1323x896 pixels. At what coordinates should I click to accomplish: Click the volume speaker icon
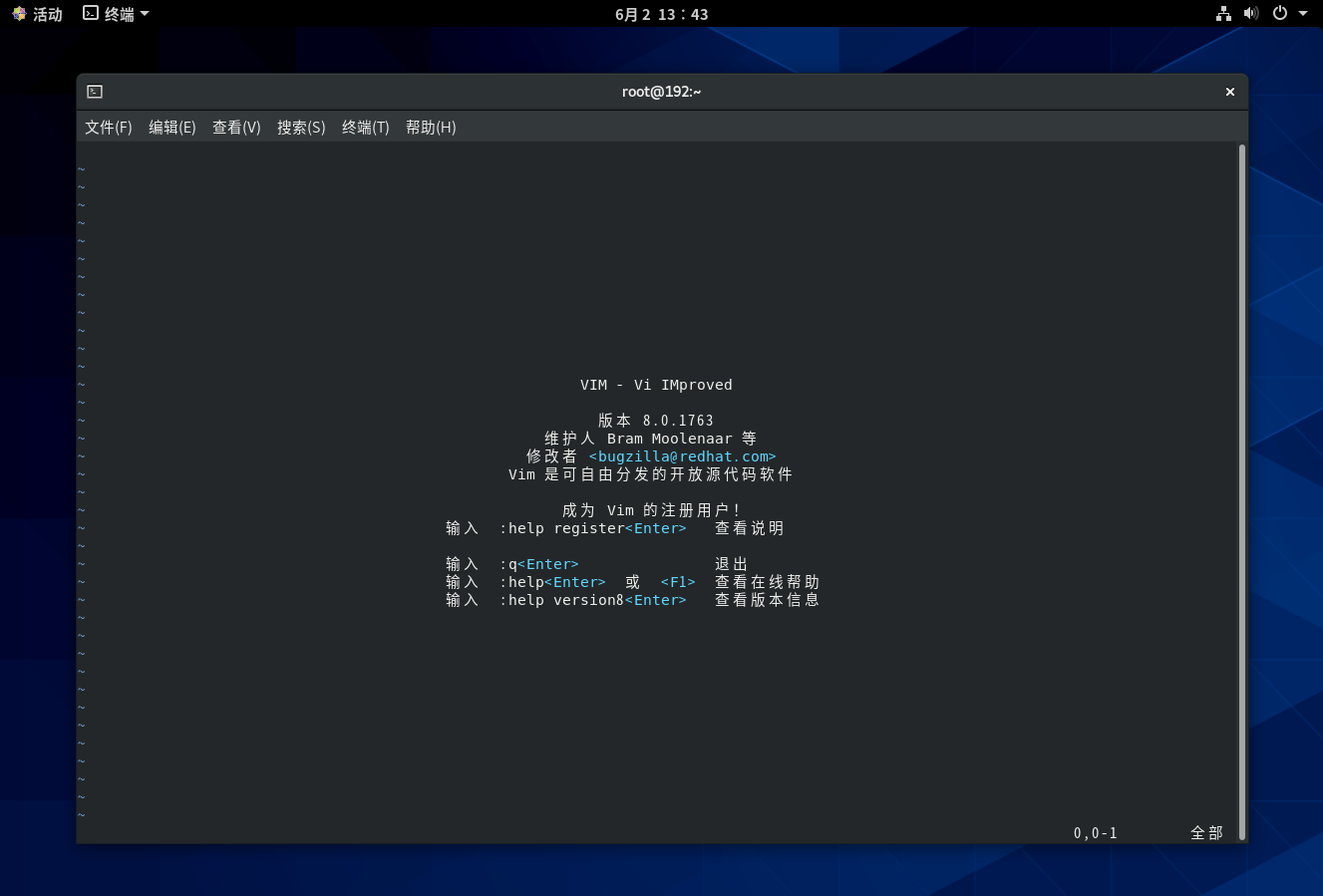(1251, 14)
